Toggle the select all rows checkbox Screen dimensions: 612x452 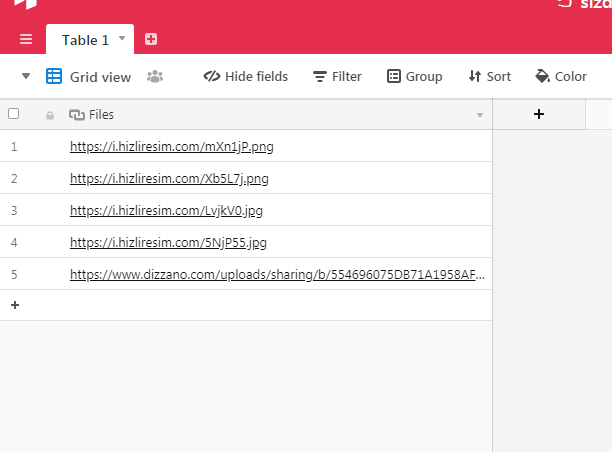(14, 114)
